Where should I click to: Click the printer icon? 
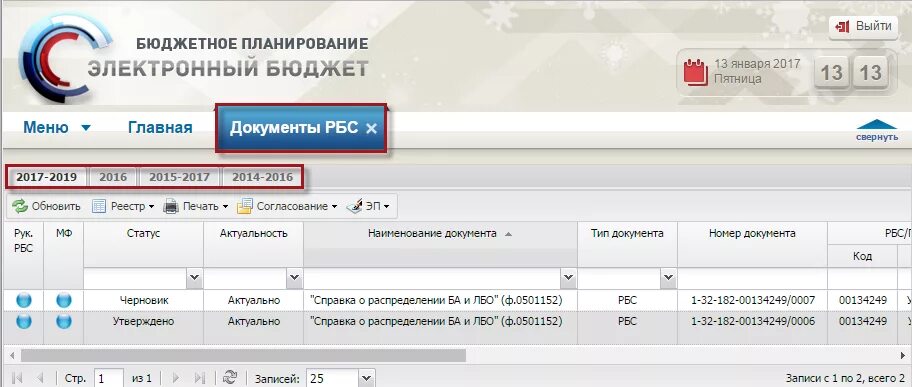pyautogui.click(x=170, y=206)
